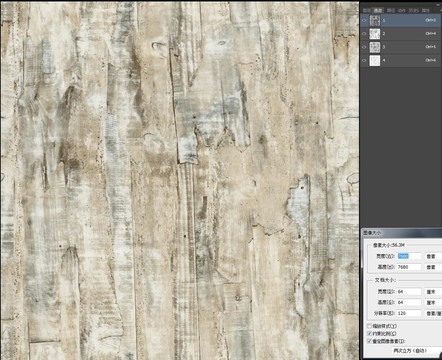Open the resolution unit dropdown
Screen dimensions: 442x360
433,313
